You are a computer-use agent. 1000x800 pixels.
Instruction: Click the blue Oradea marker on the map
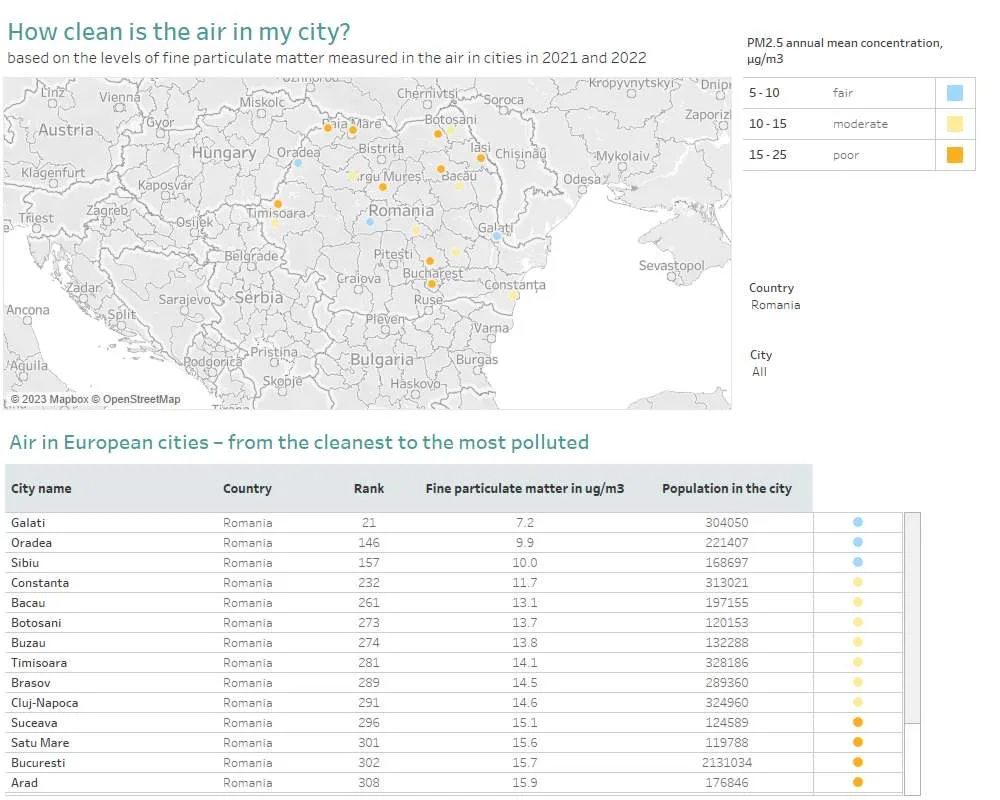point(297,162)
